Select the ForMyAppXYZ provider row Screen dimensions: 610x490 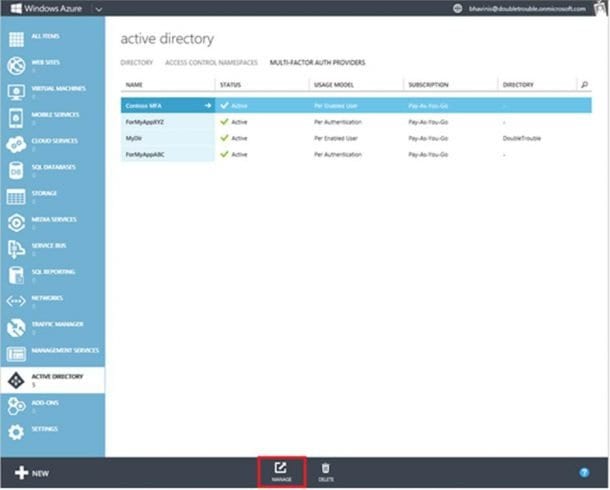click(146, 121)
